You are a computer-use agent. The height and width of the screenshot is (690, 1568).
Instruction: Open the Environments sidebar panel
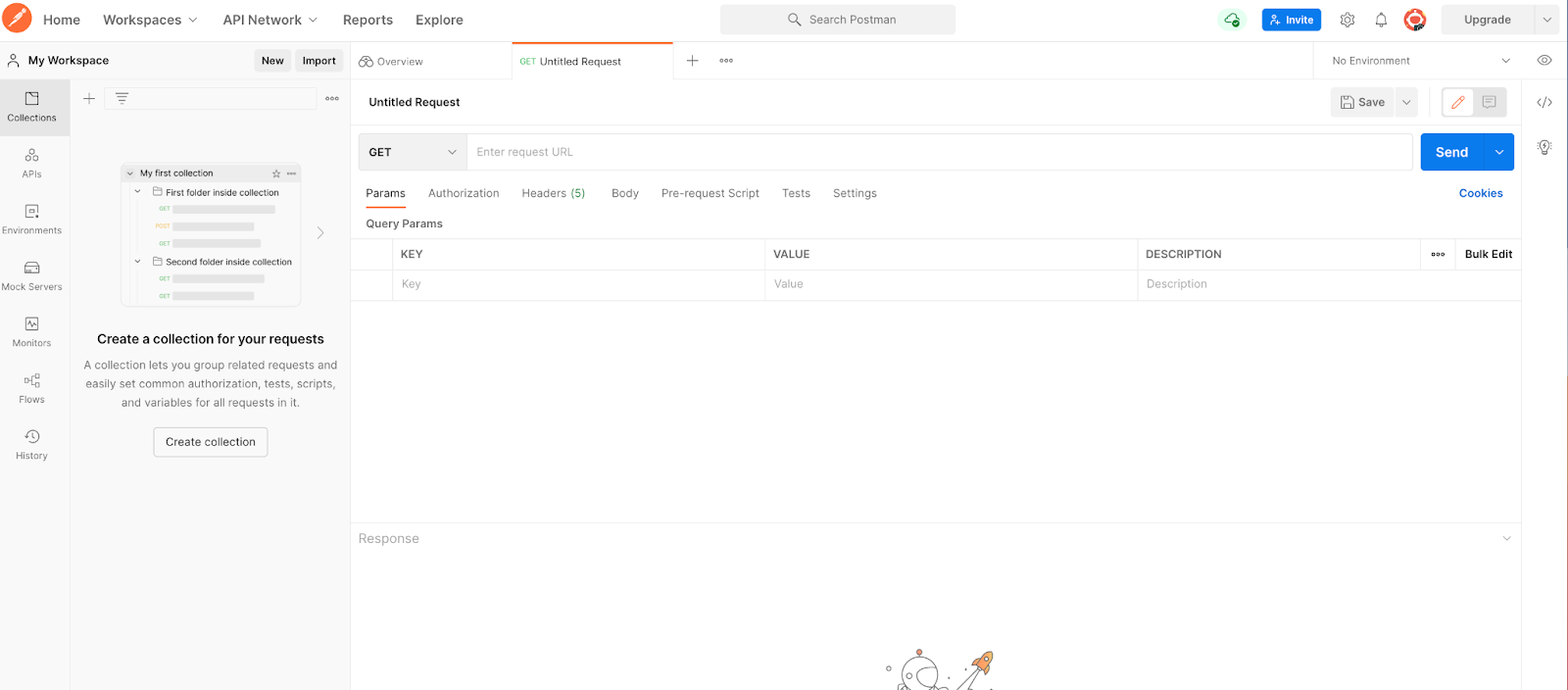click(32, 220)
